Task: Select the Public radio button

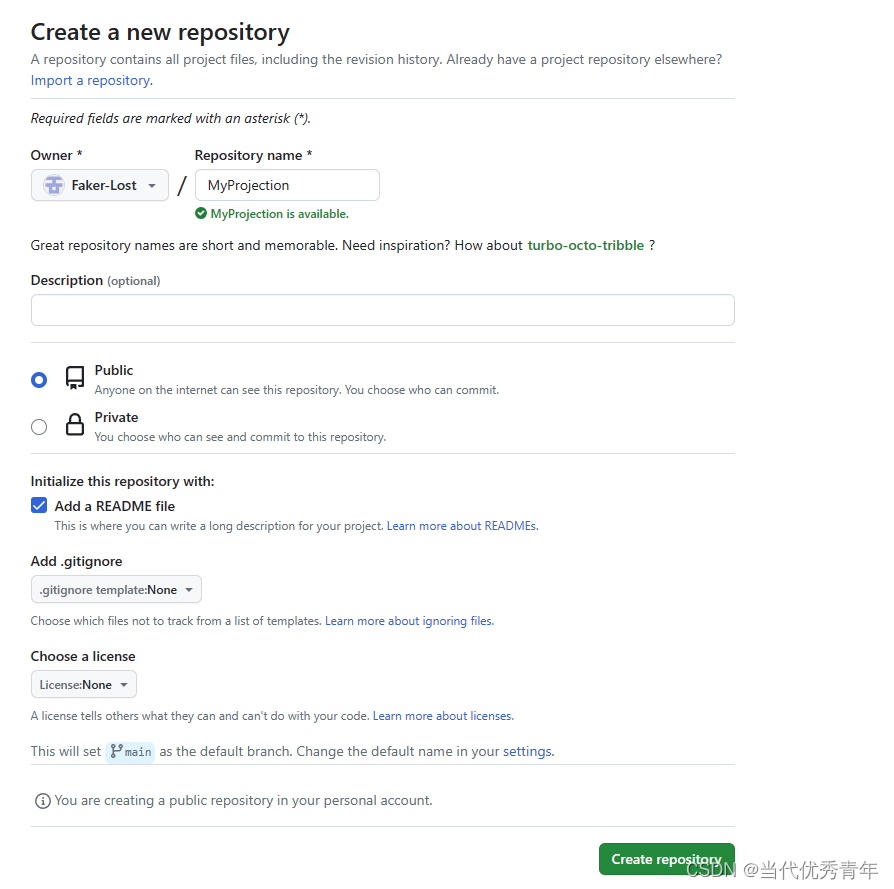Action: tap(39, 380)
